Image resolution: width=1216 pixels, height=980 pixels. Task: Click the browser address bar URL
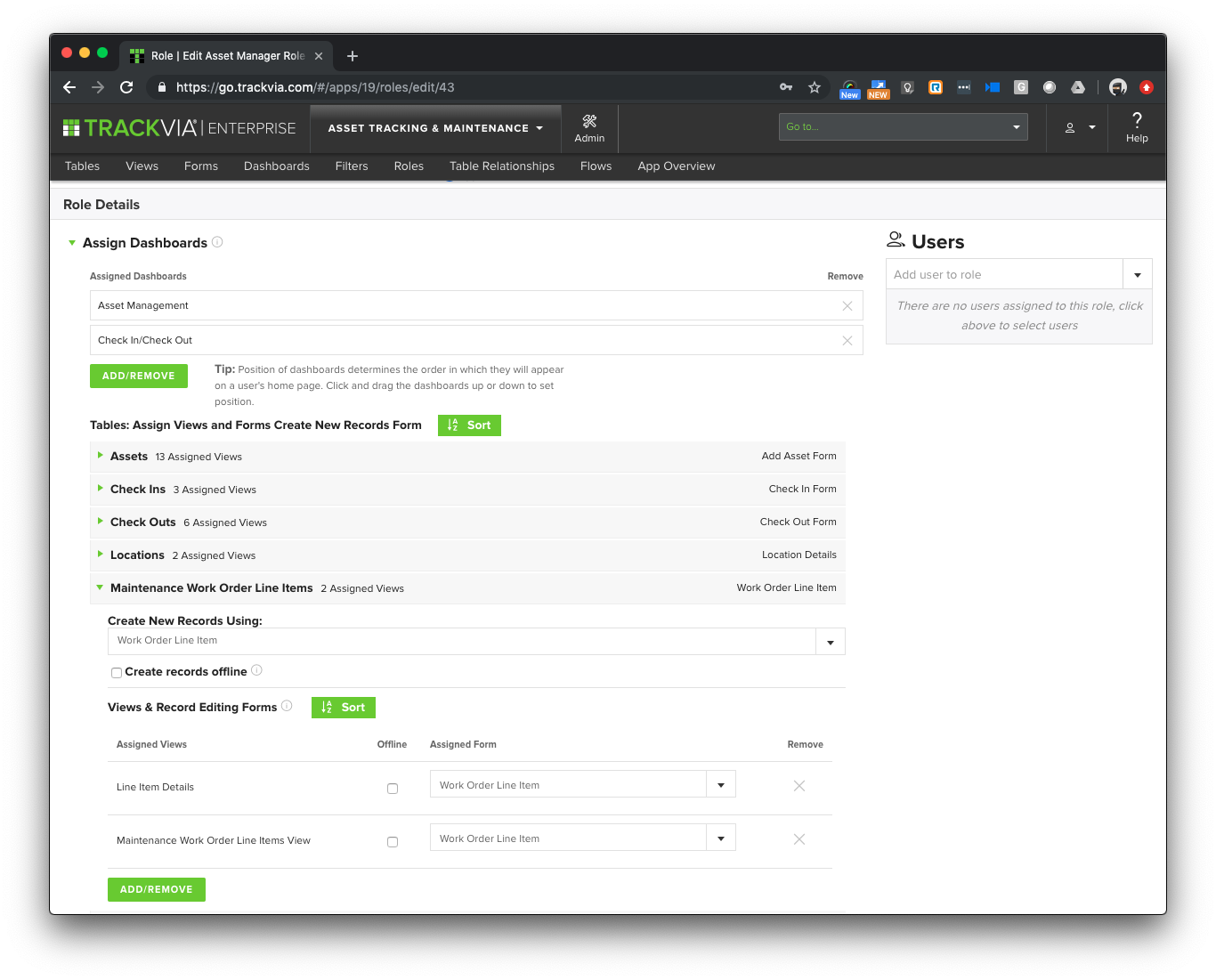315,87
